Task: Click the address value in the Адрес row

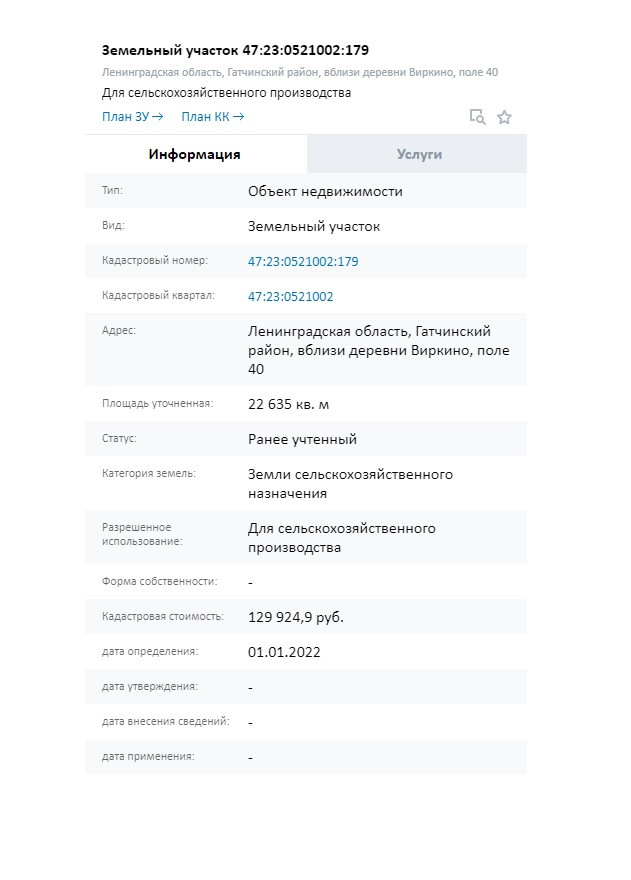Action: (x=369, y=350)
